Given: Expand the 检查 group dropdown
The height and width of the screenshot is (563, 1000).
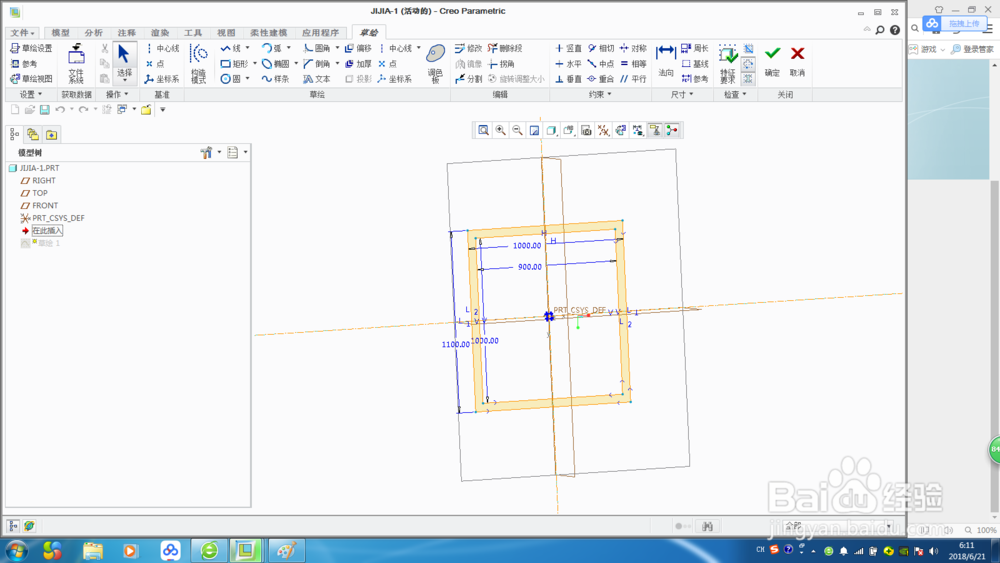Looking at the screenshot, I should click(x=735, y=94).
